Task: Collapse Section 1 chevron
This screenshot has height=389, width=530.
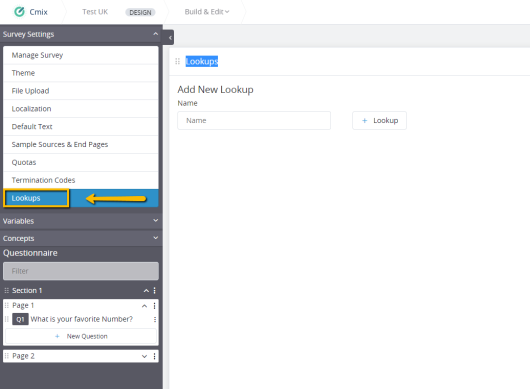Action: (146, 291)
